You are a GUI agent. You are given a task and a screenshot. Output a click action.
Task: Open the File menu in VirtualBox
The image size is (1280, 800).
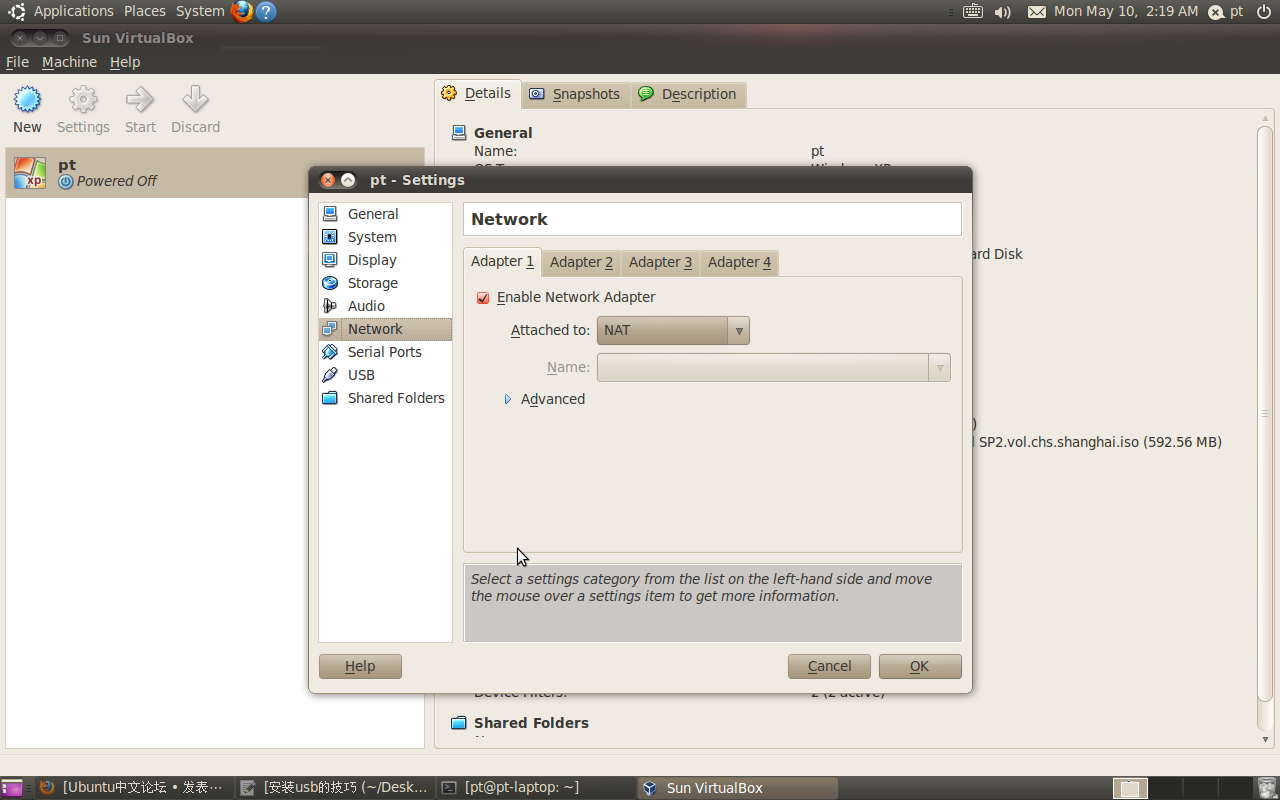tap(17, 62)
